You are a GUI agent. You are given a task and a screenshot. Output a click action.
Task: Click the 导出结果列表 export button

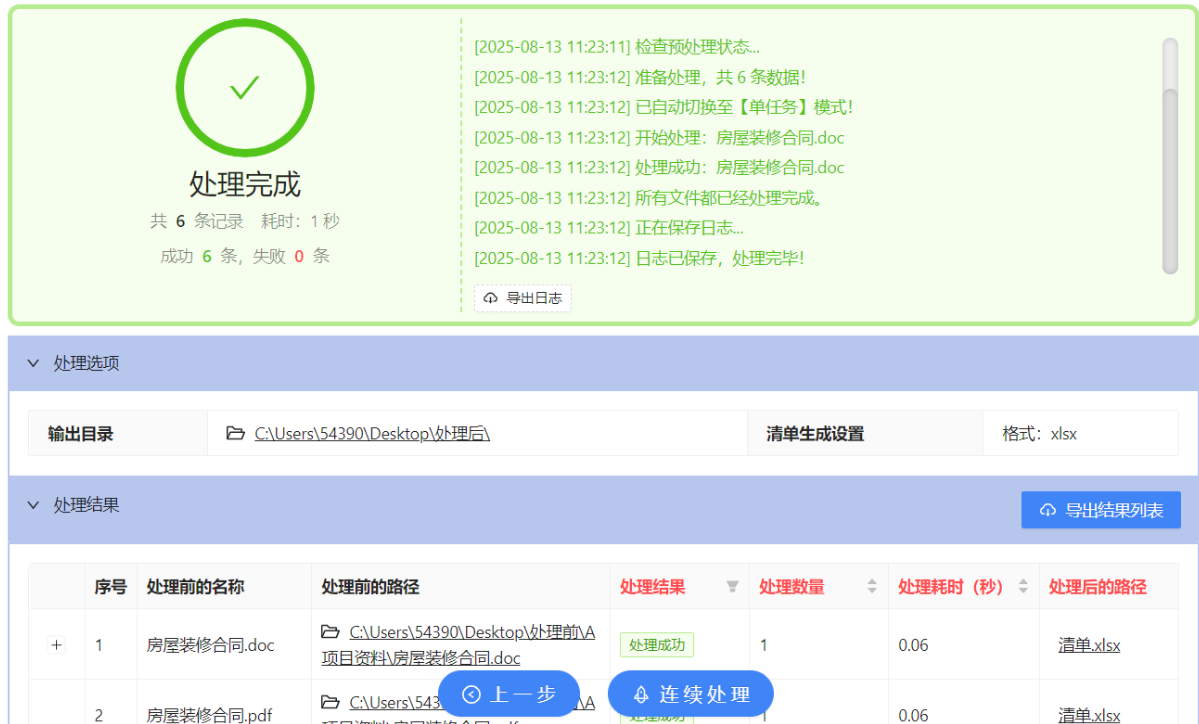point(1100,510)
